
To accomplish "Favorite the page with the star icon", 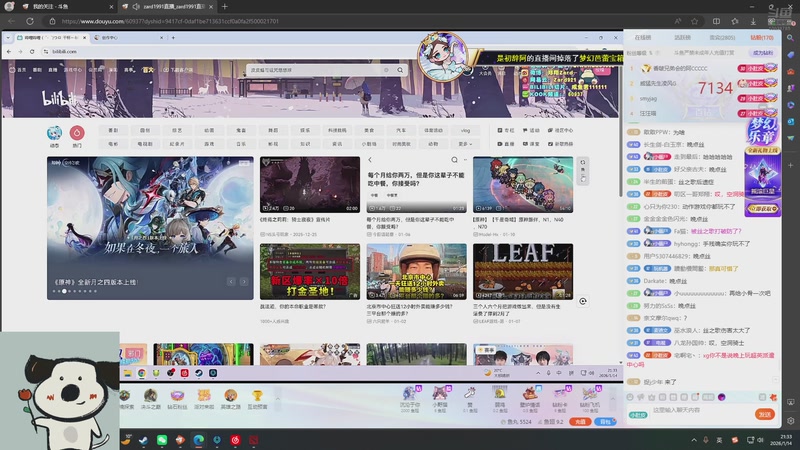I will 694,21.
